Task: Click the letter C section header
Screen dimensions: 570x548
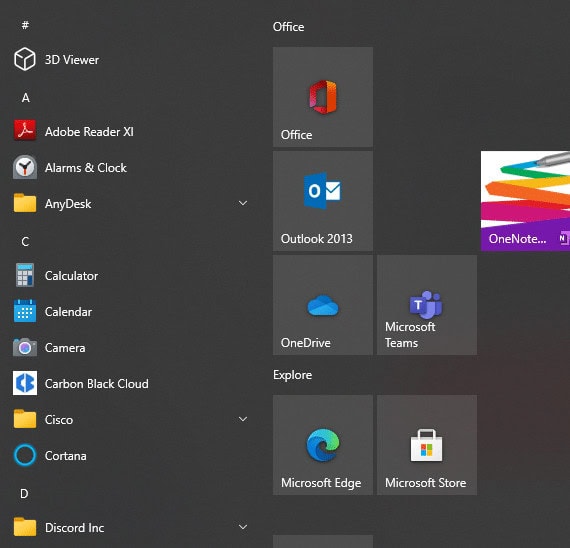Action: pos(25,241)
